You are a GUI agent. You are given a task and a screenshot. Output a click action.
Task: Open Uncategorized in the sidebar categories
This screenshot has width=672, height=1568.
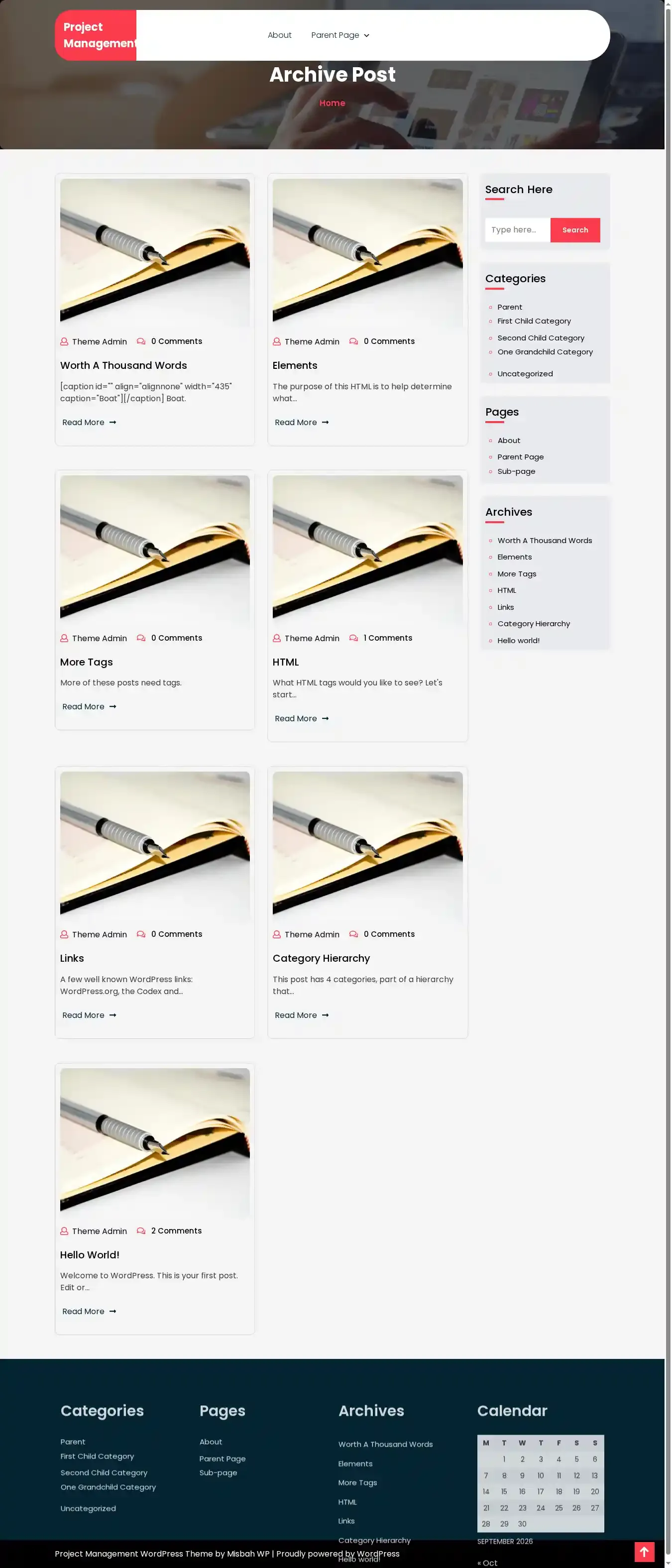coord(525,374)
